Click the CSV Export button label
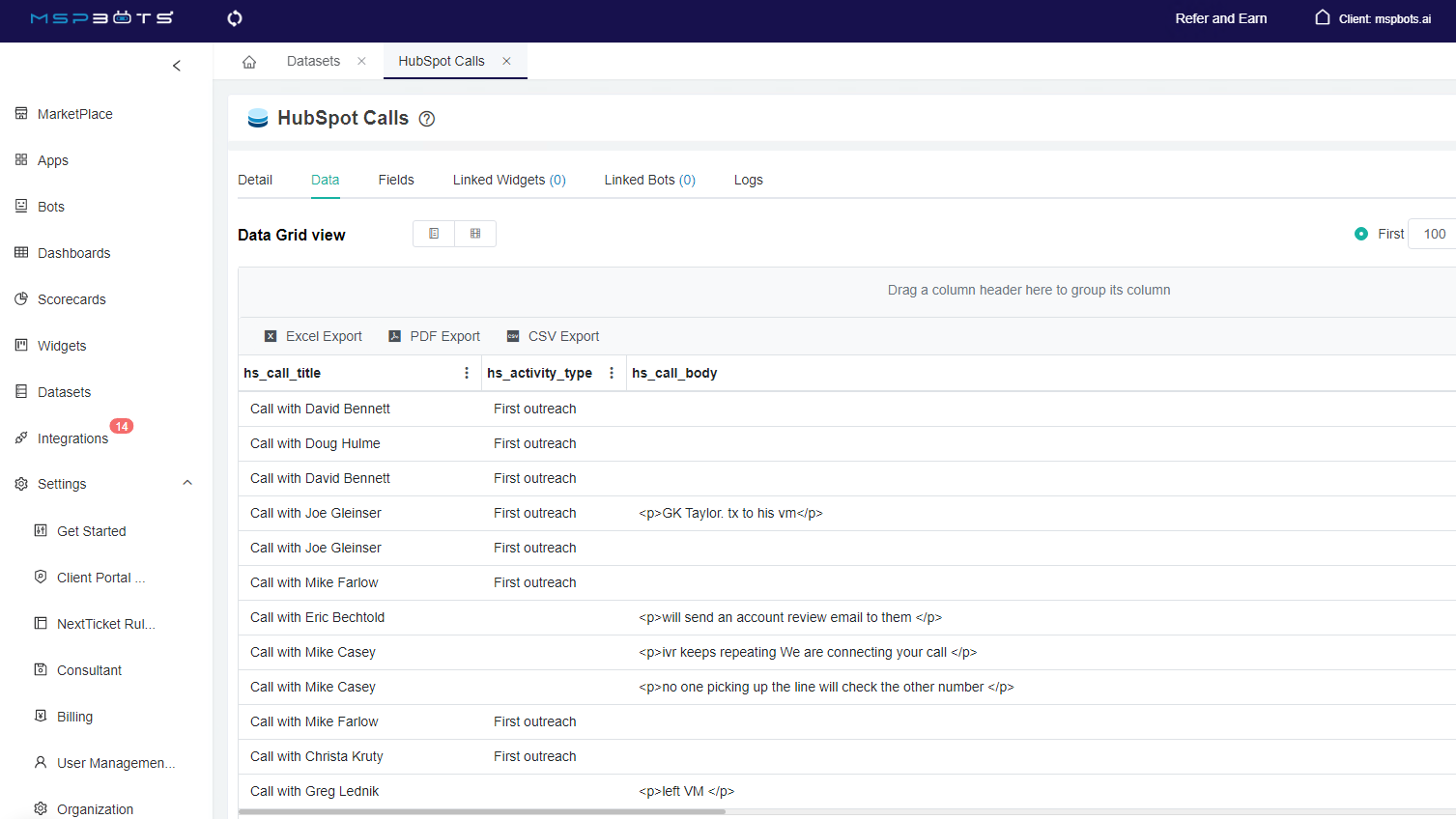Viewport: 1456px width, 819px height. (x=564, y=336)
